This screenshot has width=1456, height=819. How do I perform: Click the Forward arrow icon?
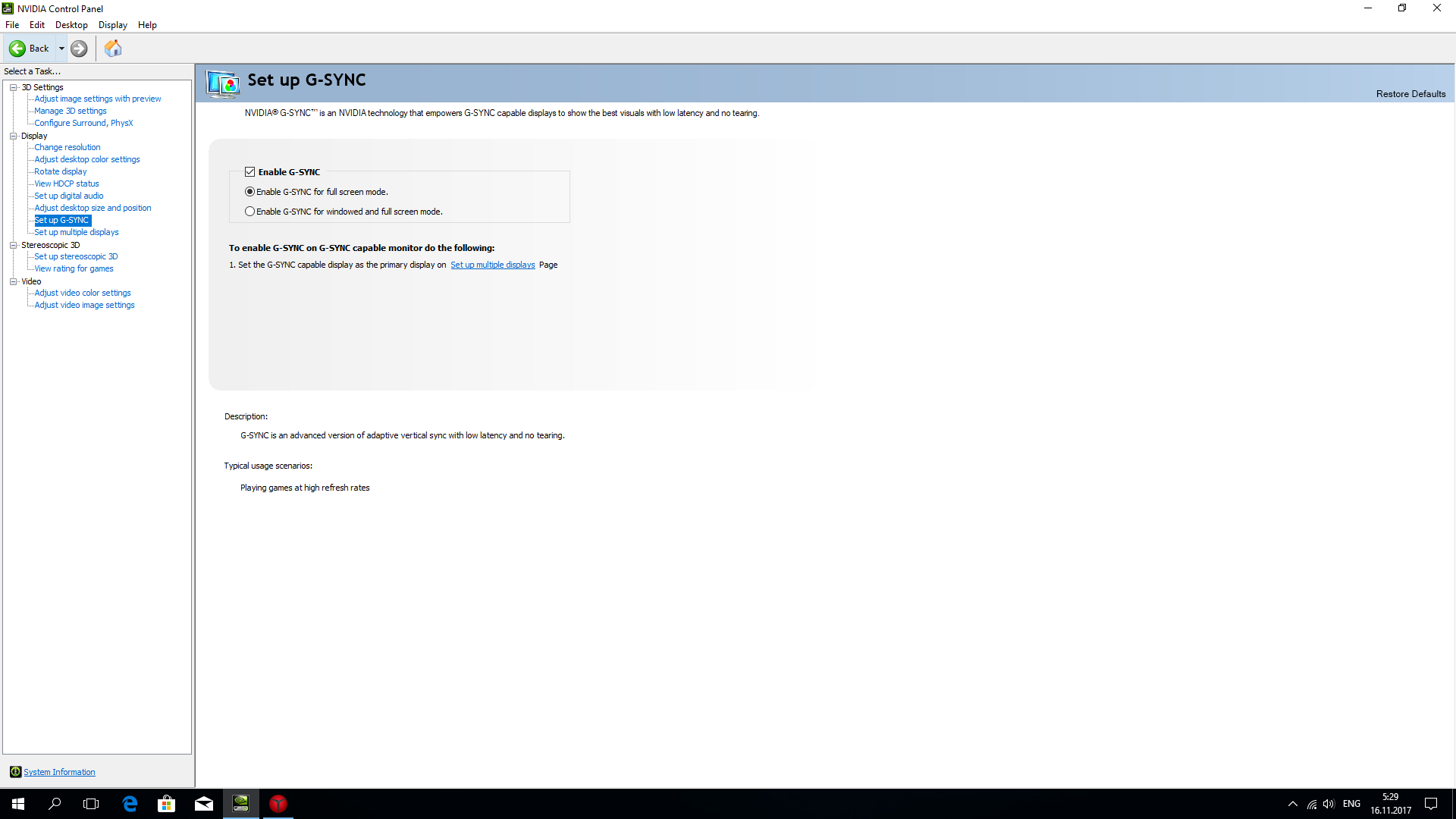click(x=79, y=49)
